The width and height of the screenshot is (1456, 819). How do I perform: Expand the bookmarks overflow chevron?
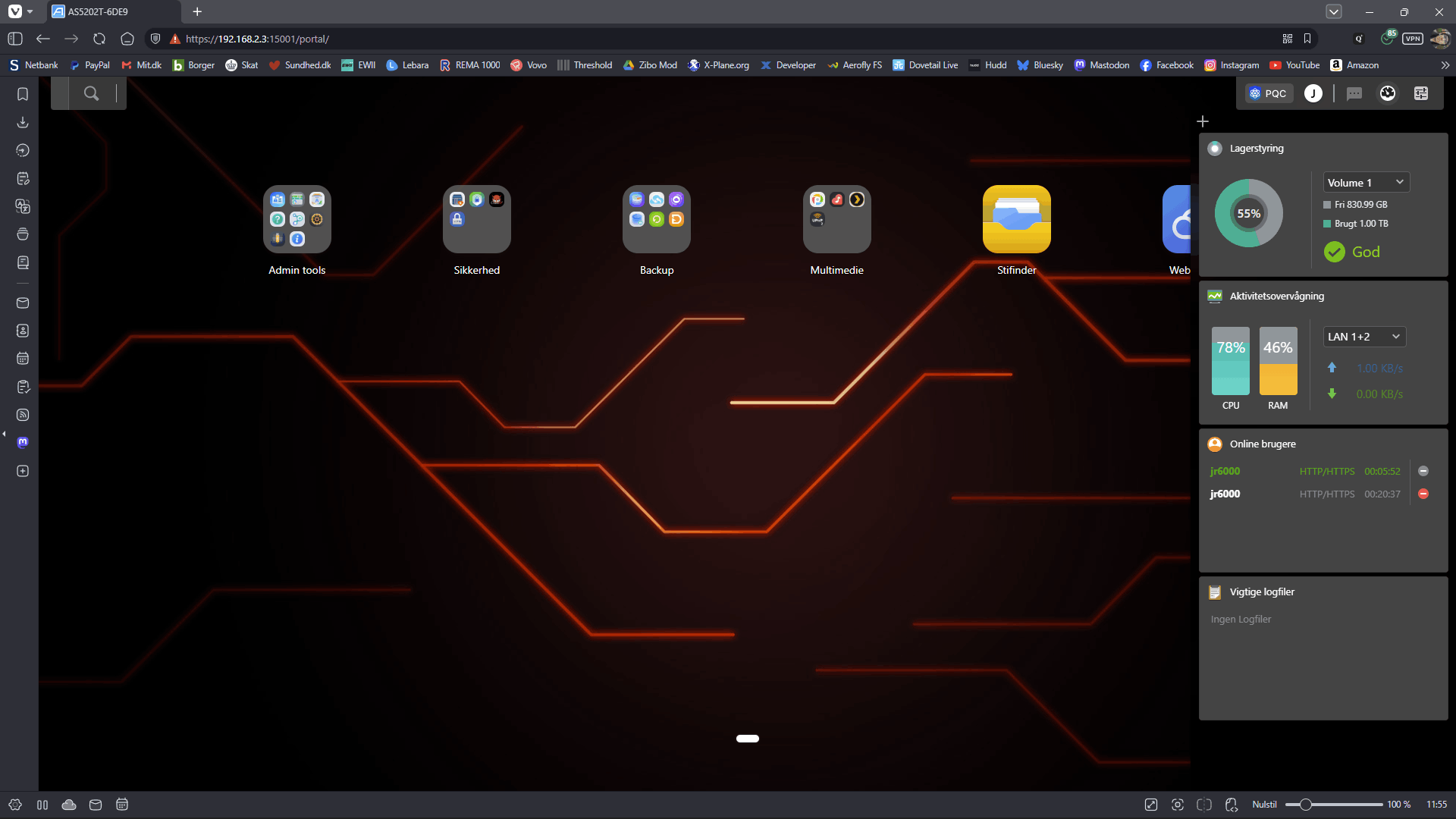point(1445,65)
